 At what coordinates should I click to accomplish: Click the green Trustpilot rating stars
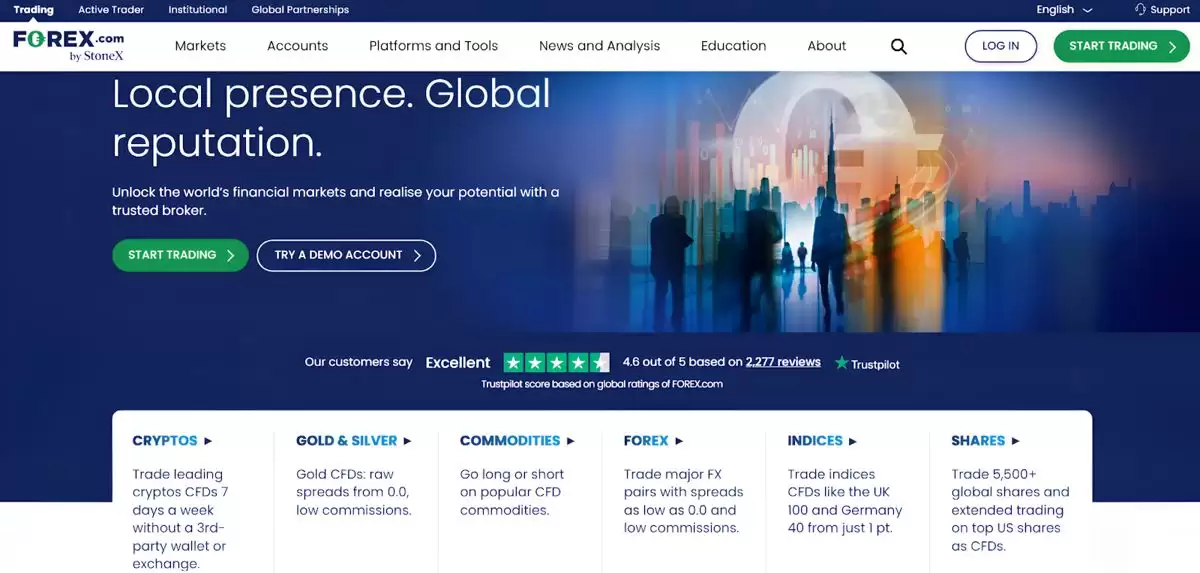pos(556,362)
